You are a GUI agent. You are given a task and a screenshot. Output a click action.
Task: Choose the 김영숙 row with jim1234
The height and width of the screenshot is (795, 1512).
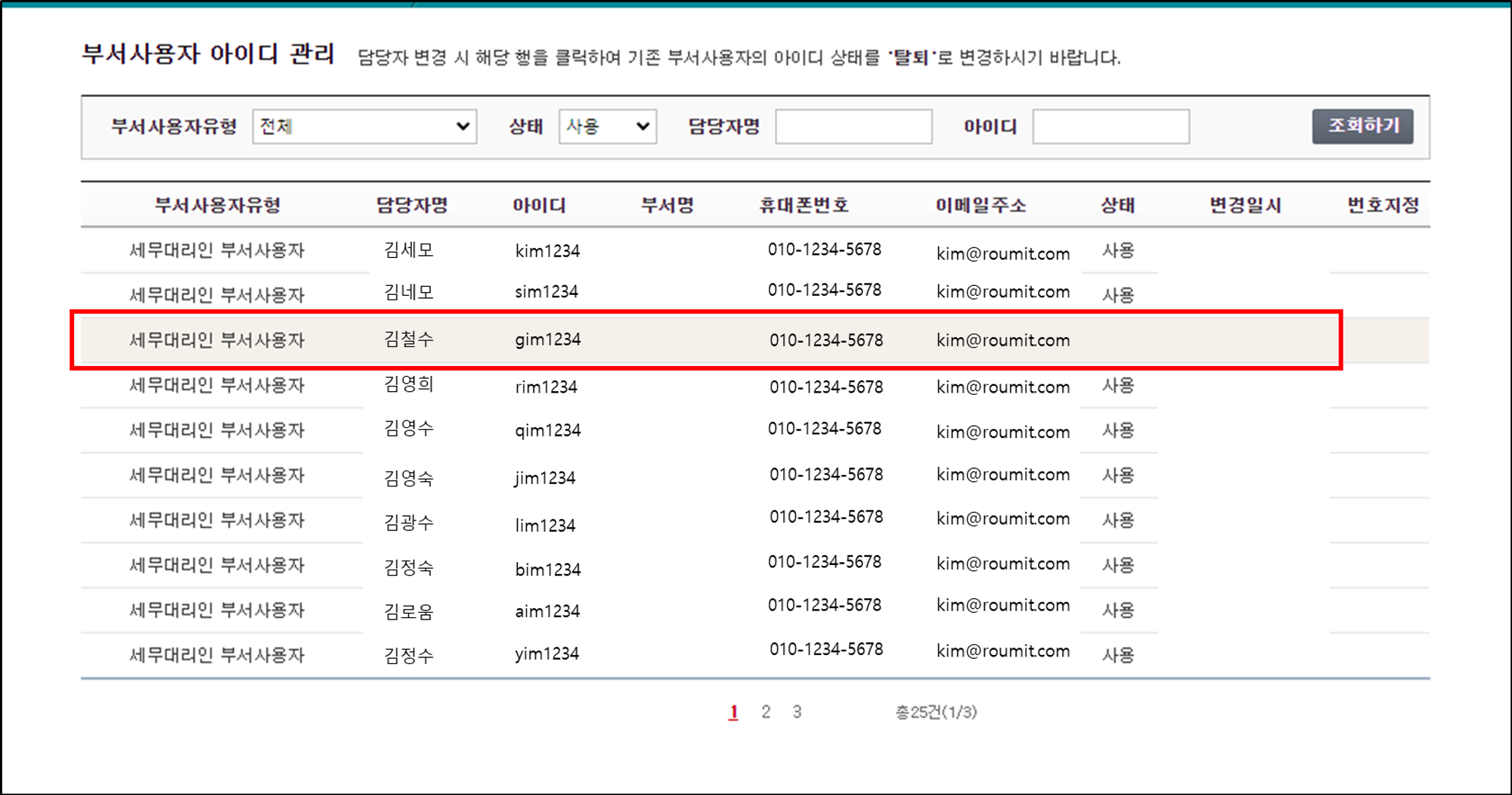(x=544, y=477)
